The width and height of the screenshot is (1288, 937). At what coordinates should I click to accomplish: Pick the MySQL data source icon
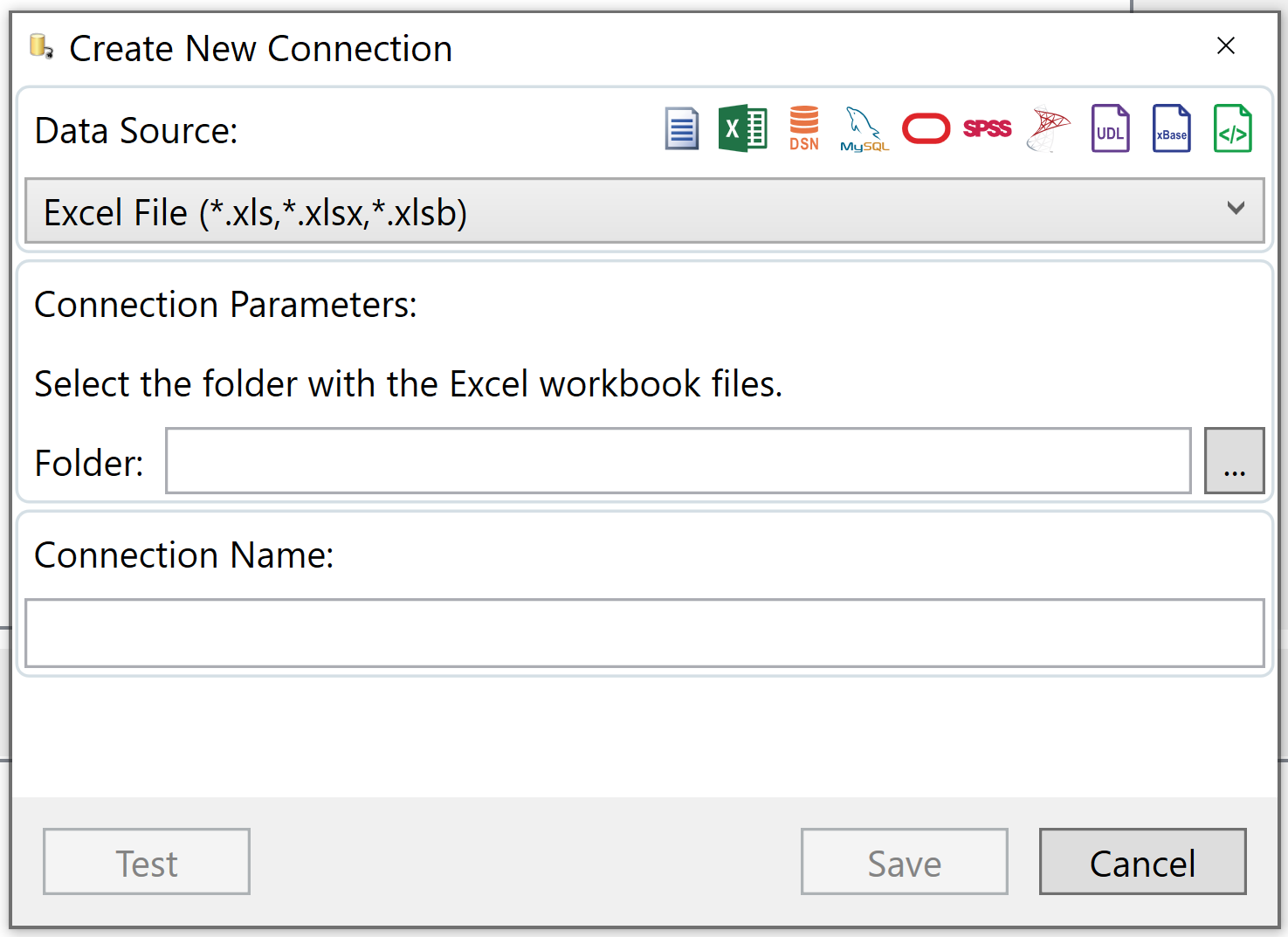[x=864, y=128]
